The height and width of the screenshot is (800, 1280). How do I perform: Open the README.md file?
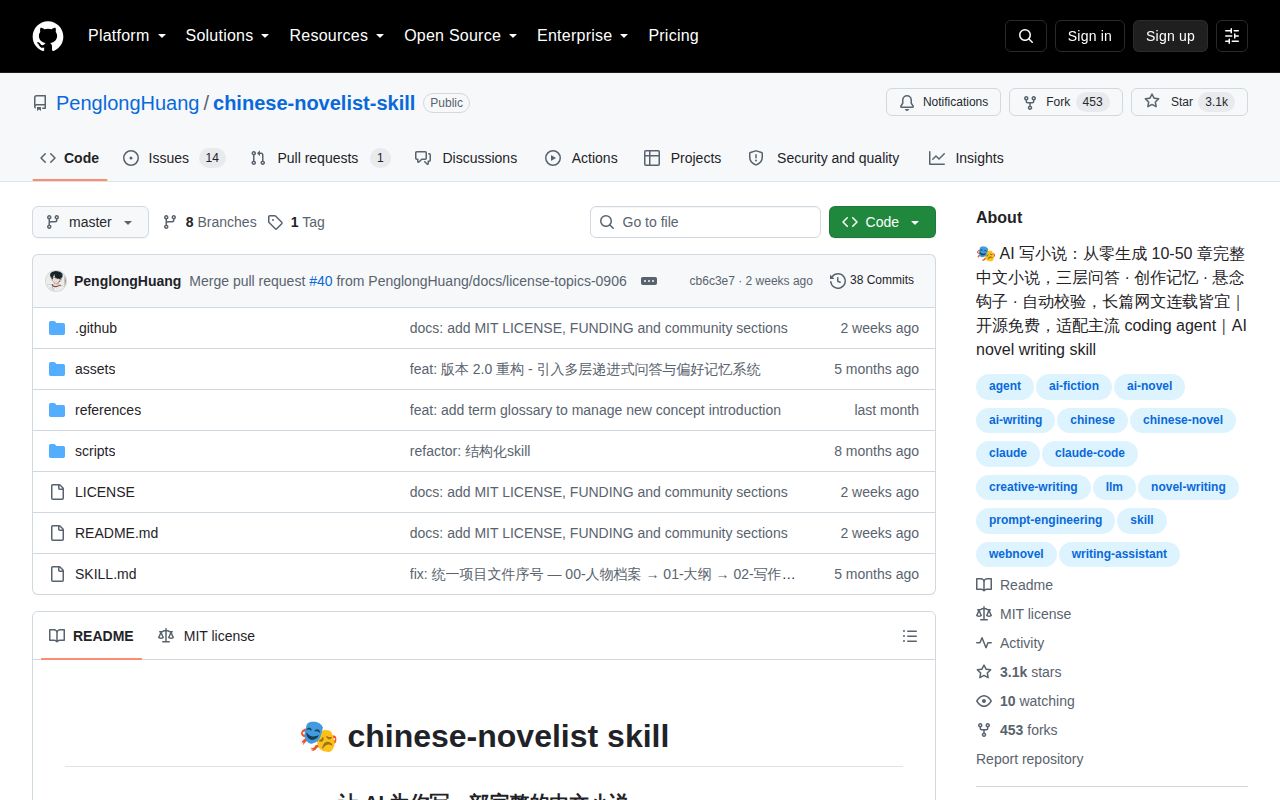coord(116,533)
